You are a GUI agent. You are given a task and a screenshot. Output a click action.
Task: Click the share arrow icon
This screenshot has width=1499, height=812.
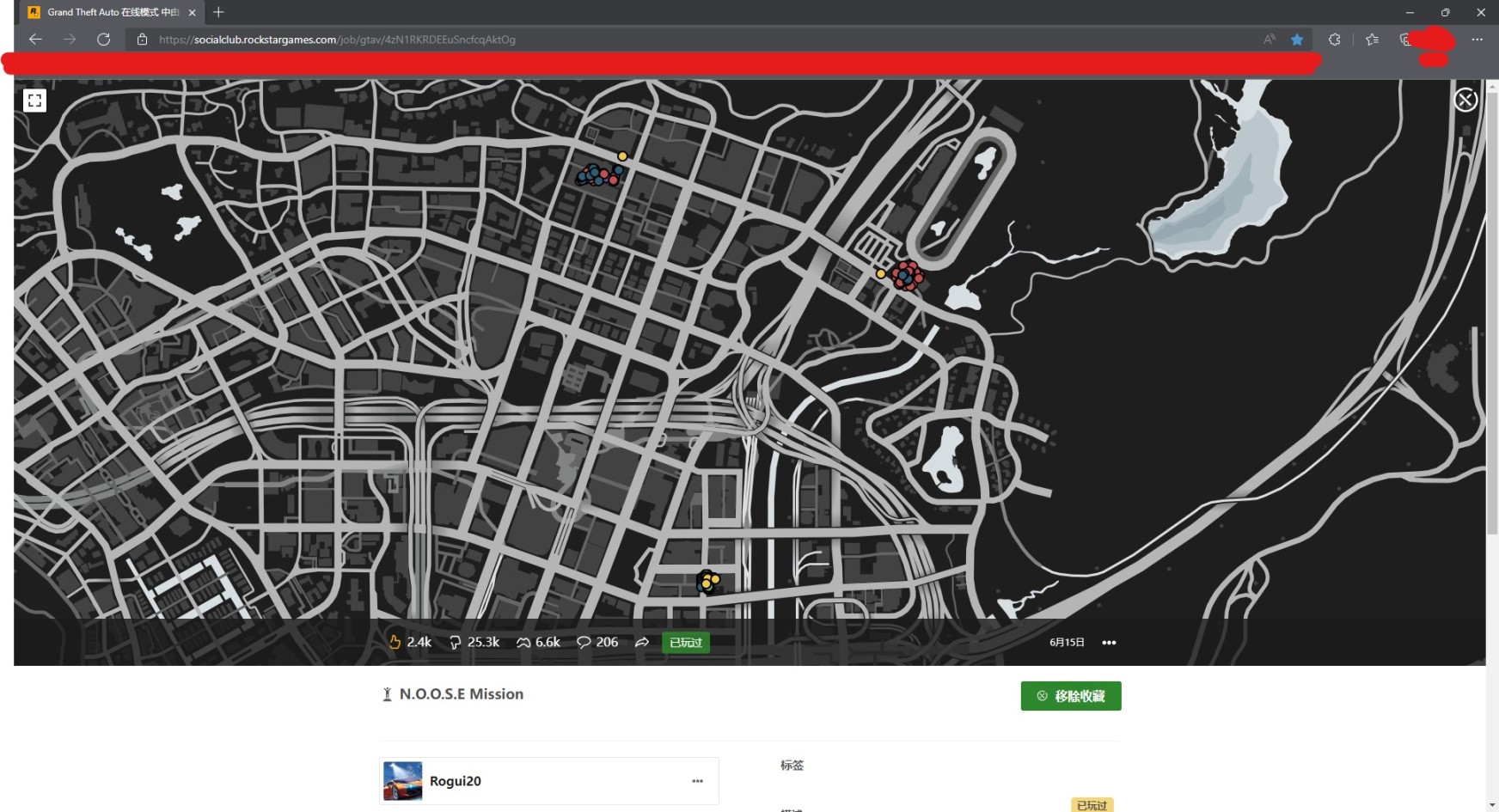(642, 642)
